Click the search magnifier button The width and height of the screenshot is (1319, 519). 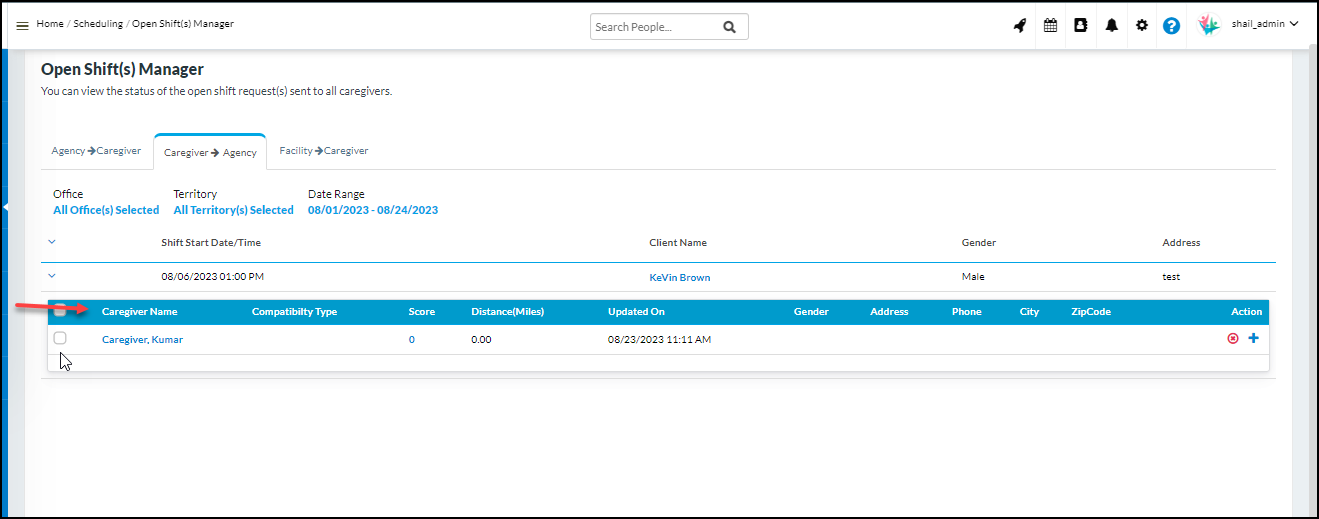(x=729, y=27)
